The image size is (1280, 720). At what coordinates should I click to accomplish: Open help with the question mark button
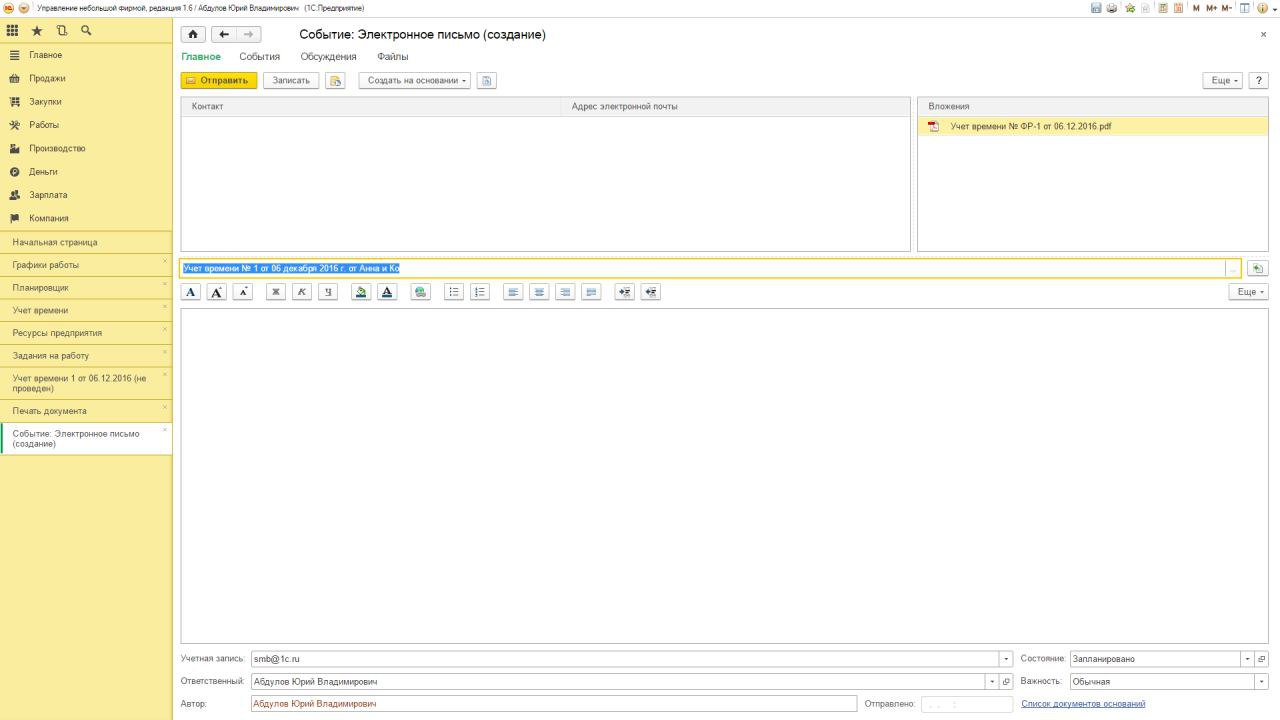[1258, 81]
